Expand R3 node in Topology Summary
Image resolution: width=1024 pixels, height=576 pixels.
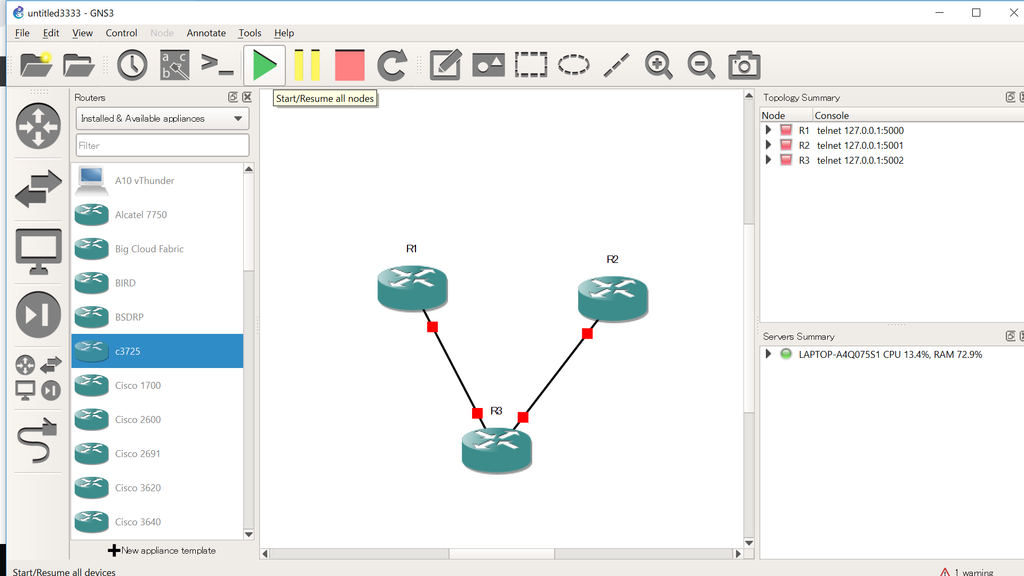click(x=768, y=160)
